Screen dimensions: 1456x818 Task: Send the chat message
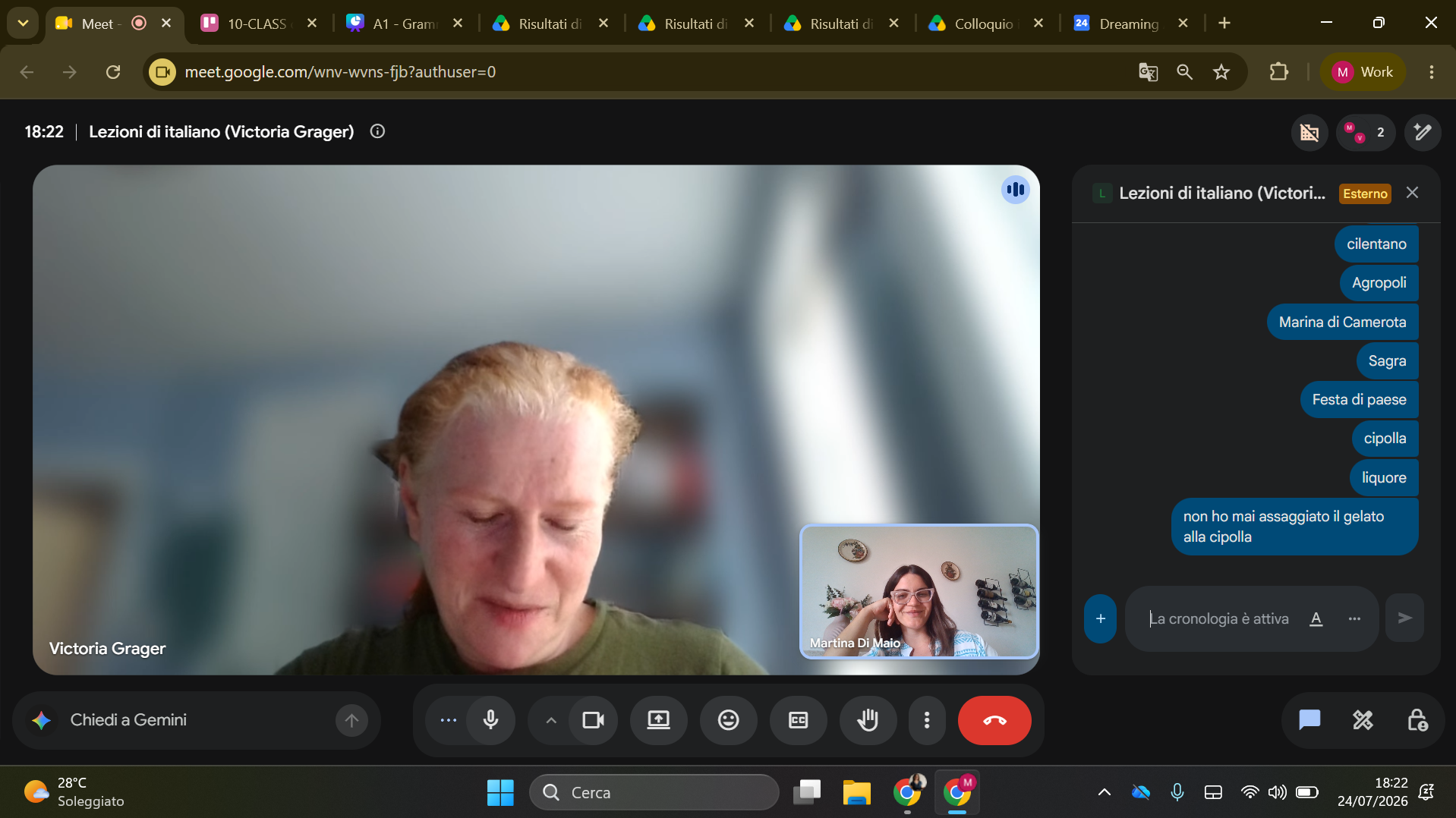point(1405,618)
